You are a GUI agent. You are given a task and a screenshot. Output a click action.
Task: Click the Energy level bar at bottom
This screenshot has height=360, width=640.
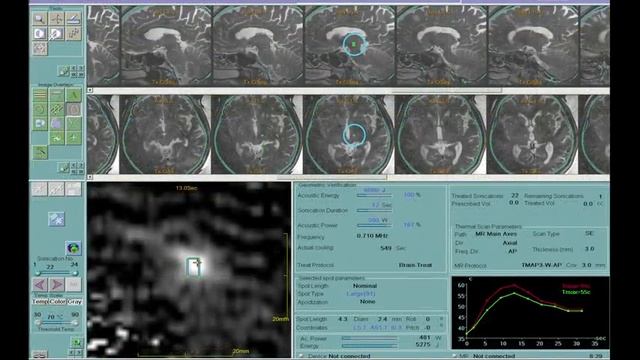tap(369, 345)
